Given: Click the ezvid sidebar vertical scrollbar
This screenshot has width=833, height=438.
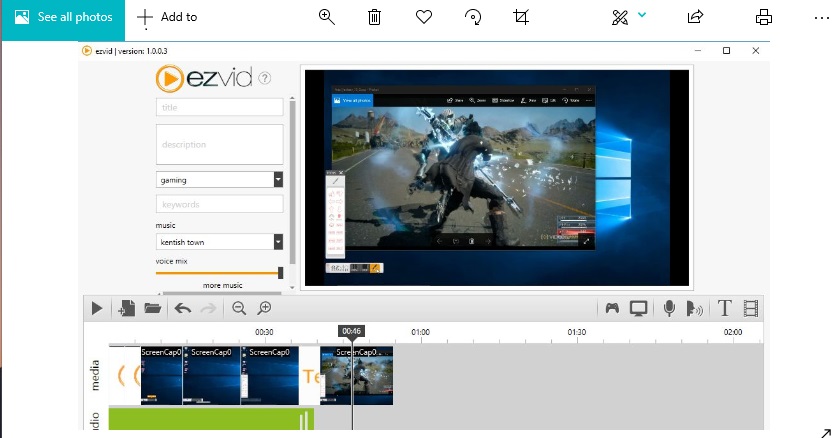Looking at the screenshot, I should [x=292, y=181].
